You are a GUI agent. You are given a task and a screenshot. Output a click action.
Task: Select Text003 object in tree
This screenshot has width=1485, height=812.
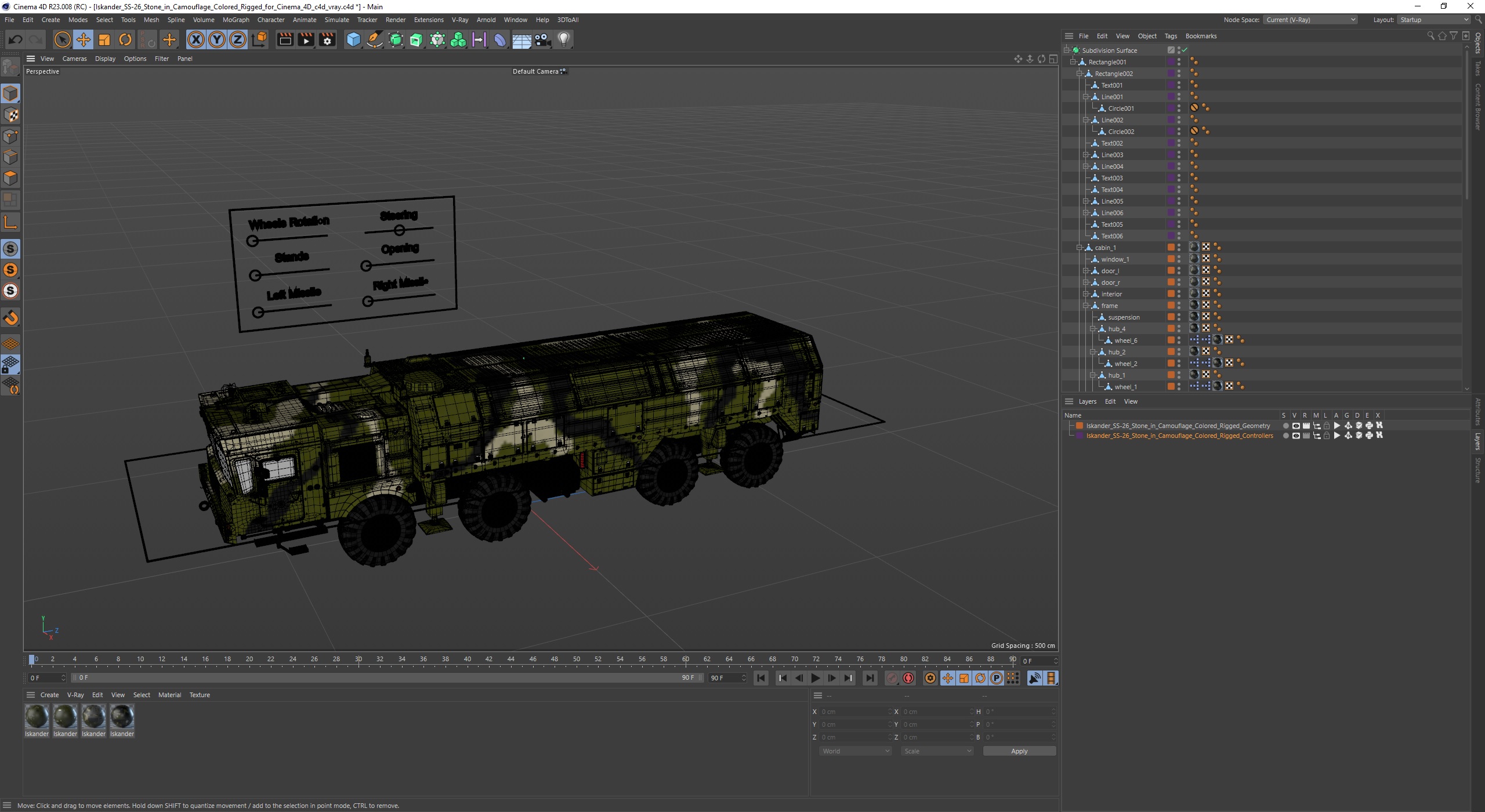[x=1112, y=178]
